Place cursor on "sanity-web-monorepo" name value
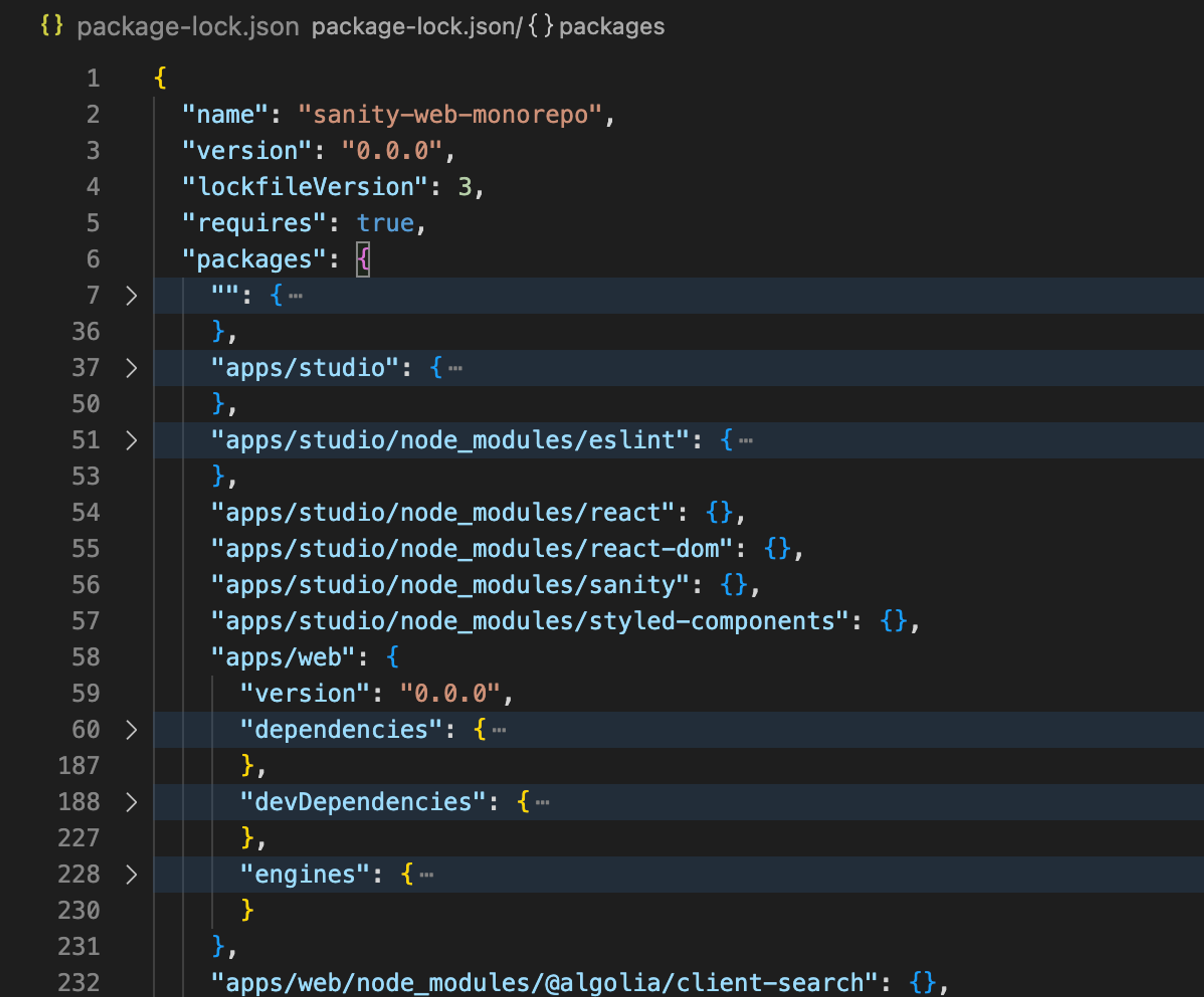This screenshot has height=997, width=1204. (x=450, y=115)
